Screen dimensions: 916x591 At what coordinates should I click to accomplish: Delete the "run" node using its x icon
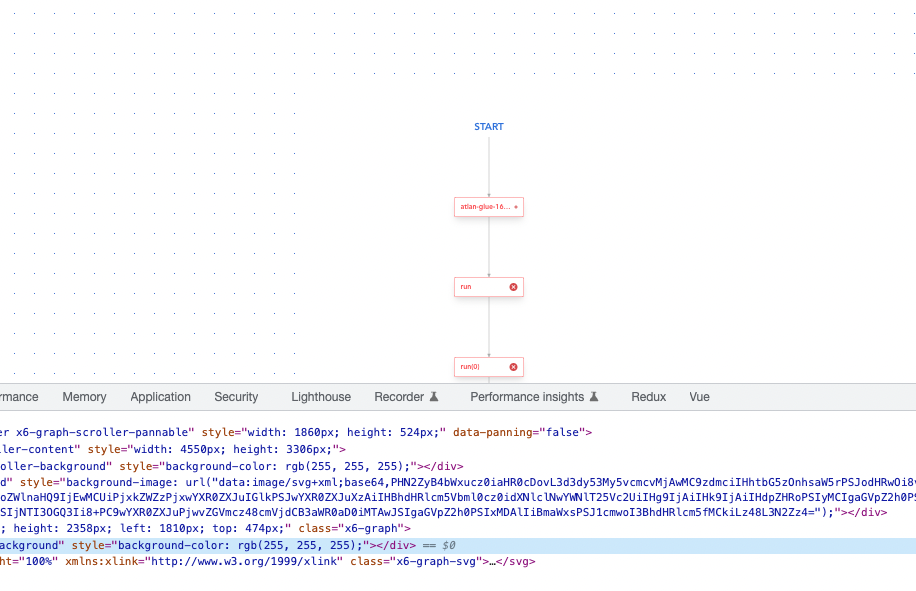click(x=513, y=287)
